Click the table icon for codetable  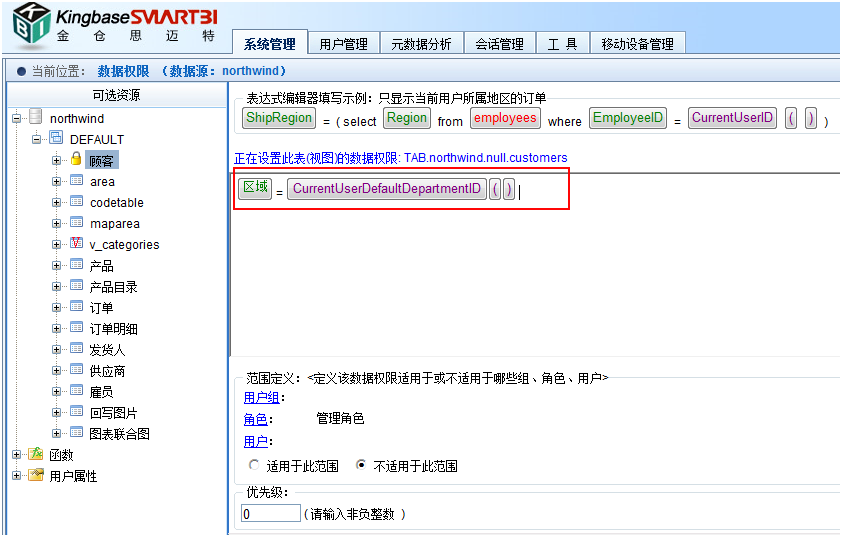[x=77, y=201]
